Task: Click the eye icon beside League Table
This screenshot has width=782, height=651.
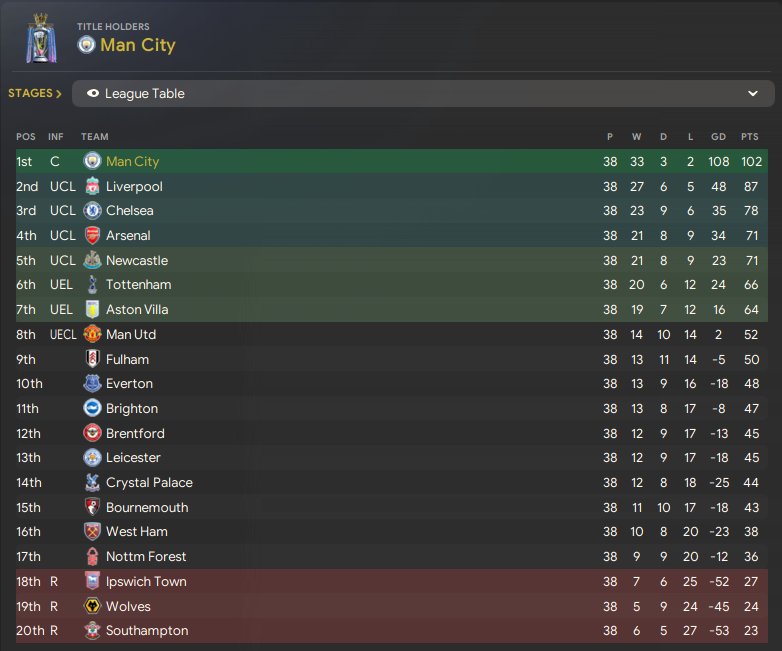Action: click(93, 94)
